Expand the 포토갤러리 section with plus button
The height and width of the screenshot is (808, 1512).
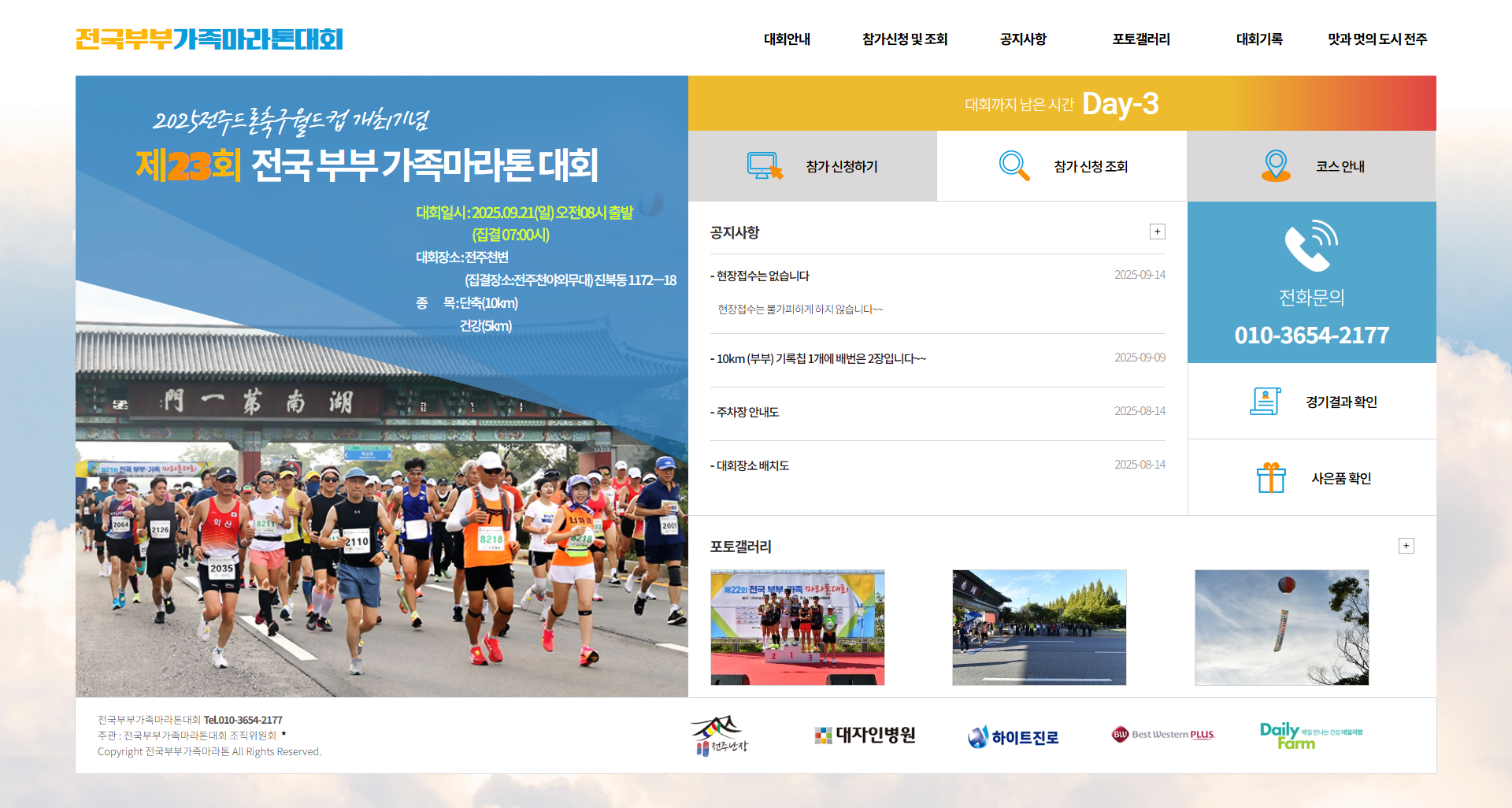point(1406,546)
